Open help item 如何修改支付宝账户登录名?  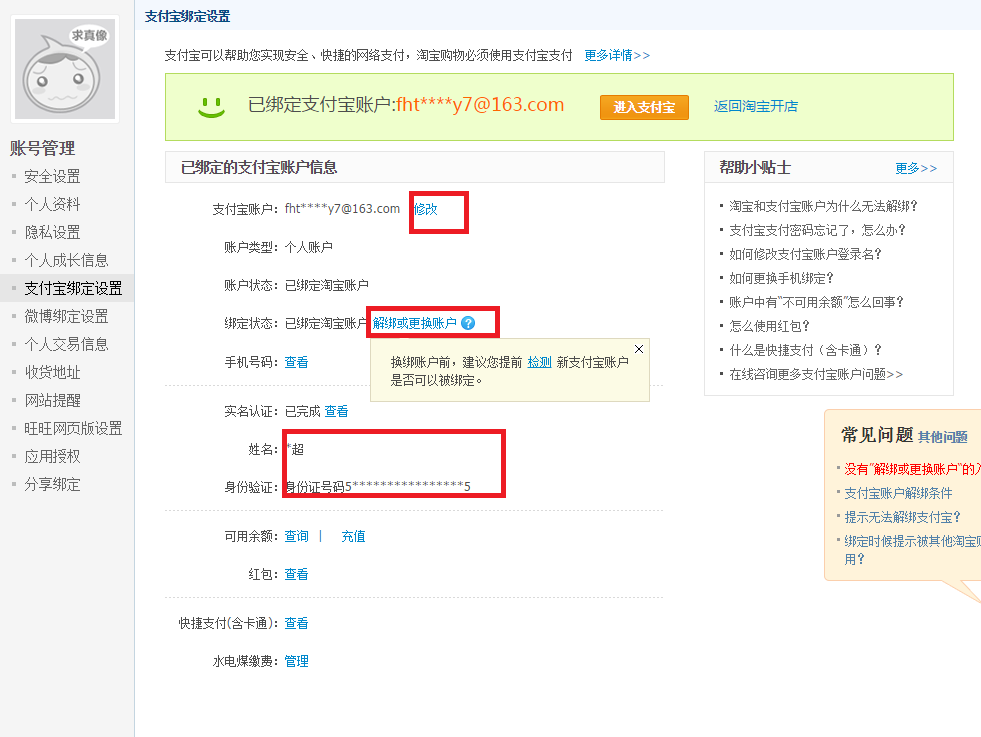click(x=806, y=254)
